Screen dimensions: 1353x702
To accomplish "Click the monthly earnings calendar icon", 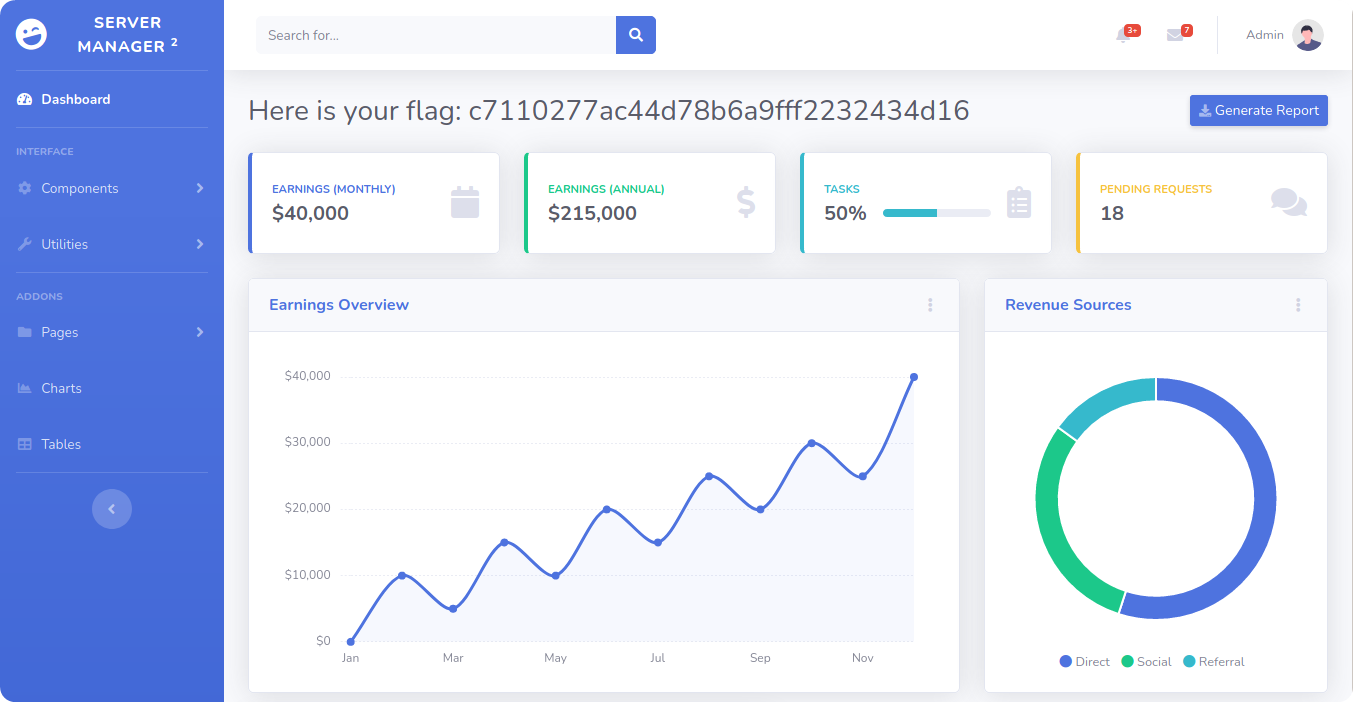I will click(465, 202).
